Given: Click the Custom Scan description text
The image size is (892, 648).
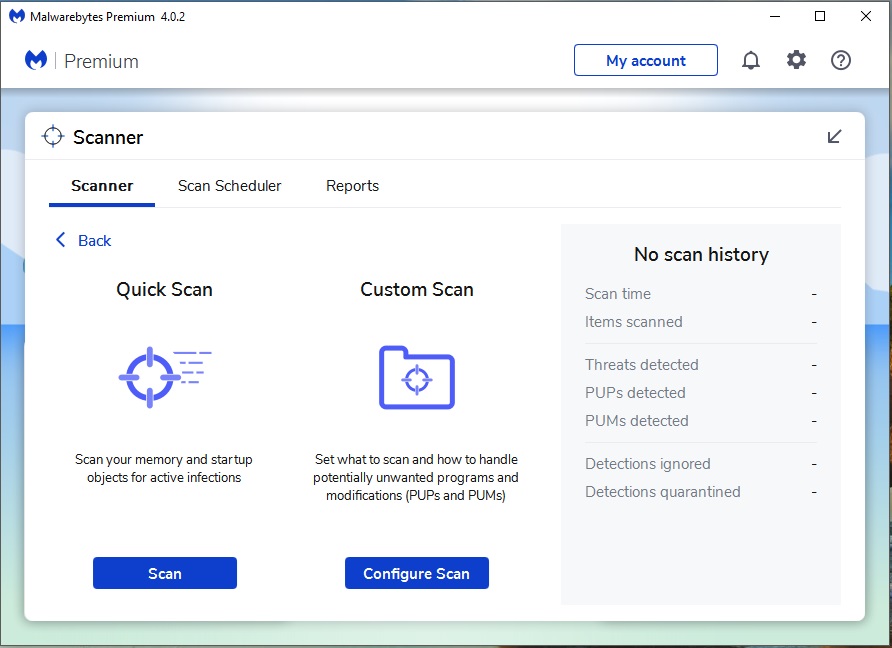Looking at the screenshot, I should click(416, 477).
